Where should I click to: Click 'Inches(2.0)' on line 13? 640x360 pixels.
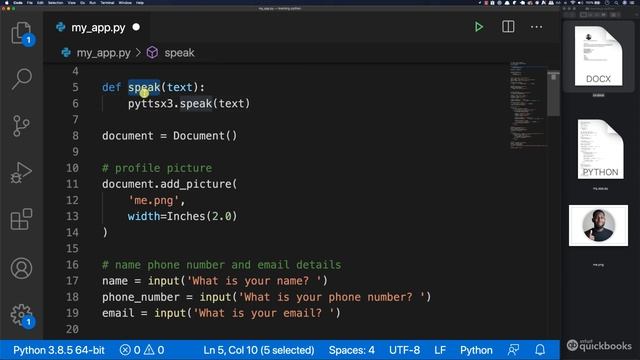pyautogui.click(x=202, y=216)
